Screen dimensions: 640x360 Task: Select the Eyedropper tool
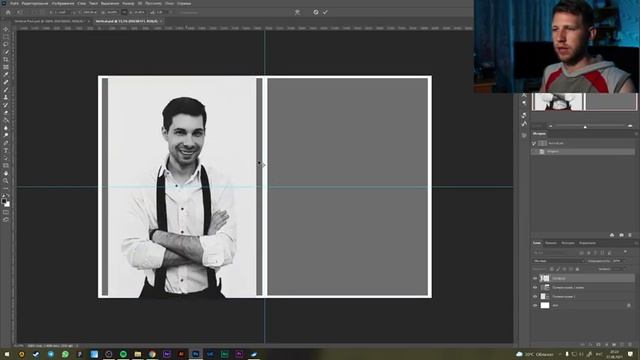tap(6, 75)
